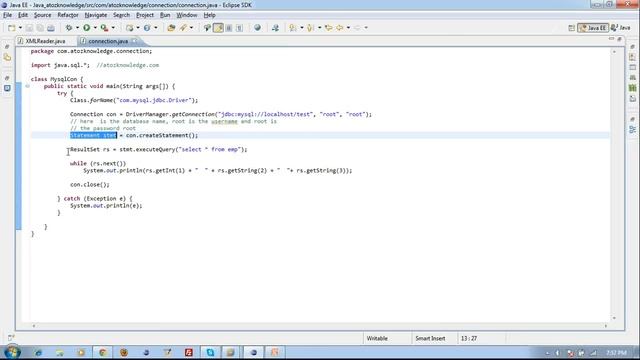
Task: Open the Package Explorer icon in left trim
Action: (7, 58)
